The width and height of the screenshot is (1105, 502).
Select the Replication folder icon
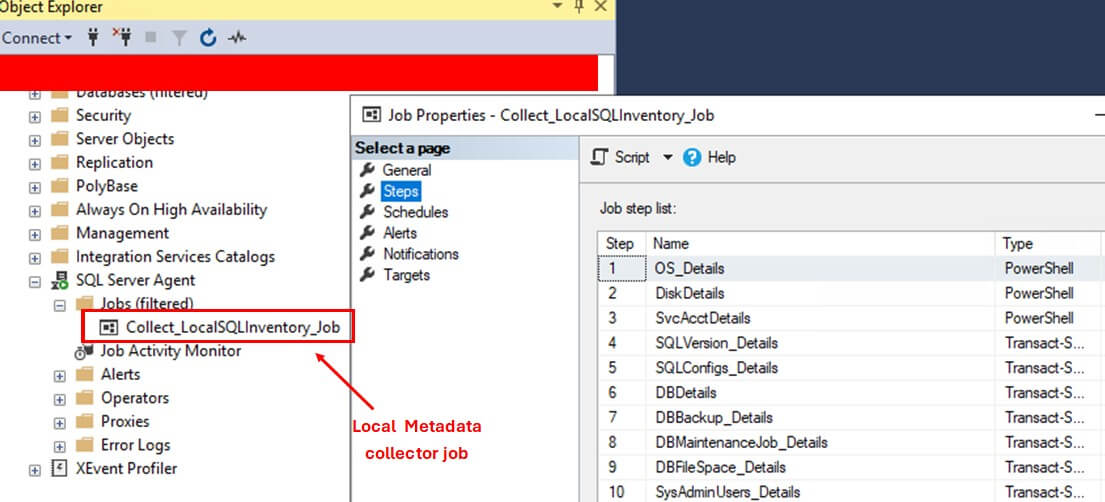click(x=60, y=162)
